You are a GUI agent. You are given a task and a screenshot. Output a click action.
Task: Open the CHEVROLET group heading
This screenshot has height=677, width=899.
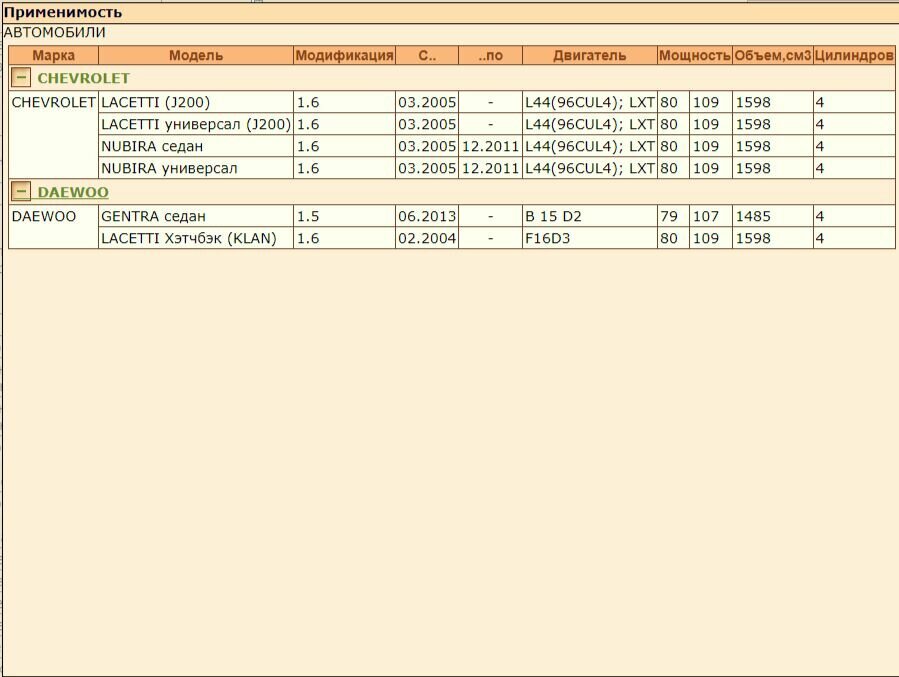[x=83, y=78]
